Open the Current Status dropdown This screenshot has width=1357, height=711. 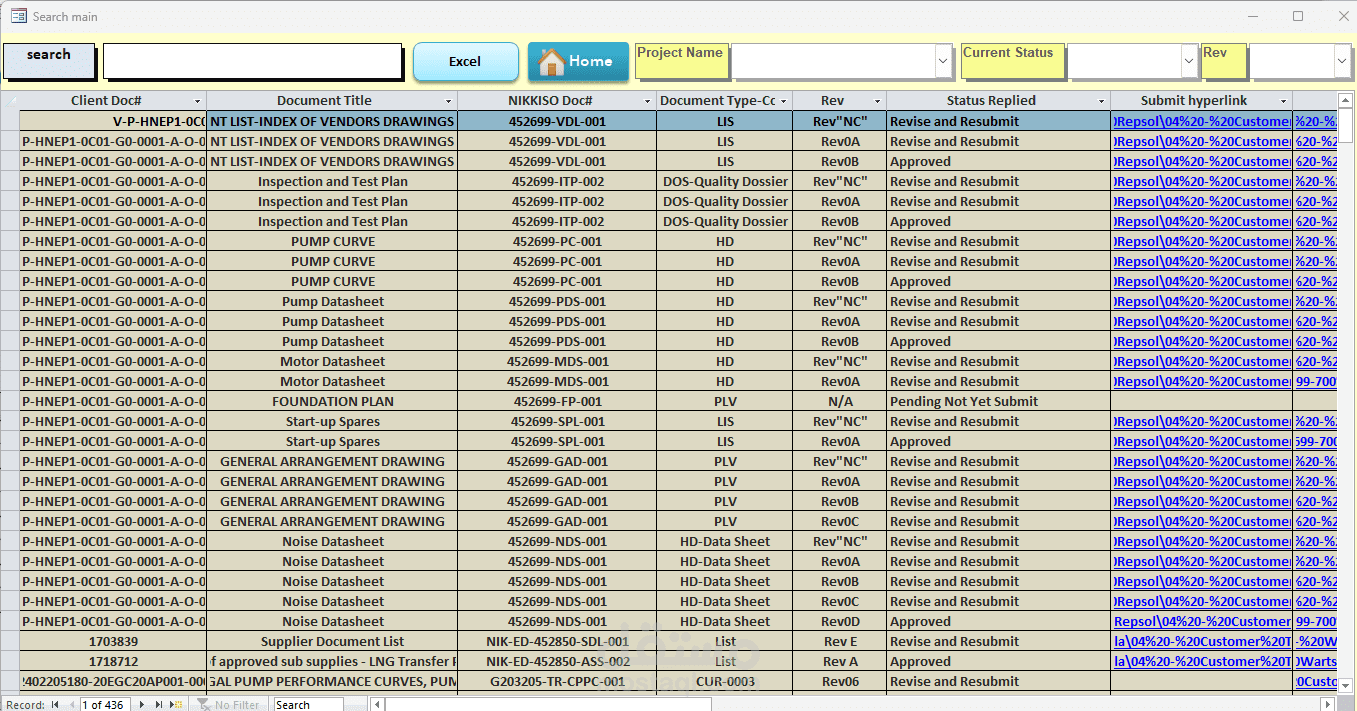(x=1189, y=61)
